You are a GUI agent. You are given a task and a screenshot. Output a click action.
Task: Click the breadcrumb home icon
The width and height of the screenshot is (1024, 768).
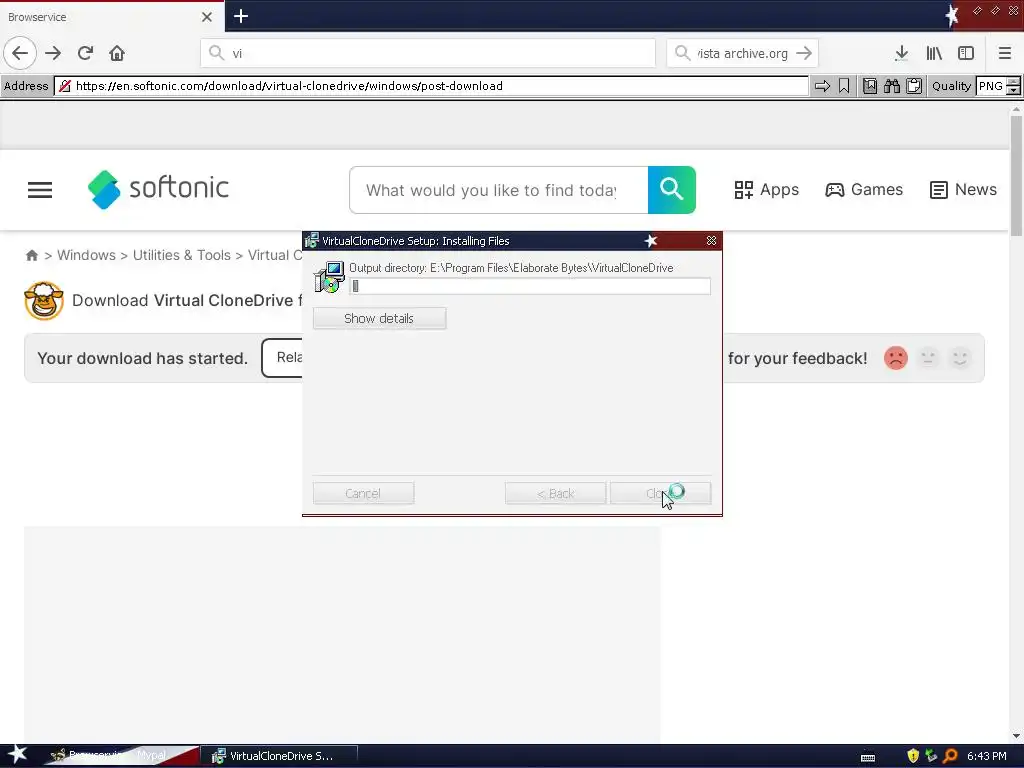[x=31, y=255]
